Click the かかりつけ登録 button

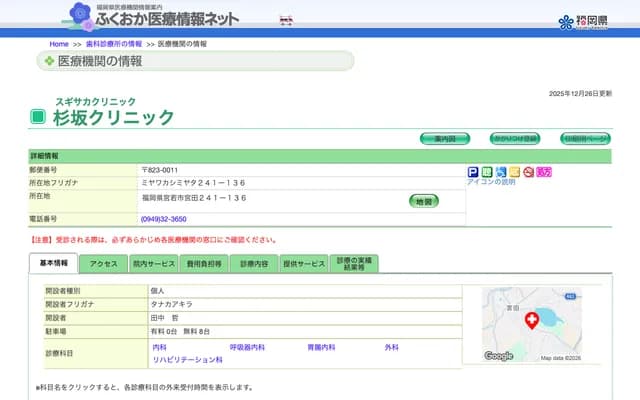click(x=514, y=138)
